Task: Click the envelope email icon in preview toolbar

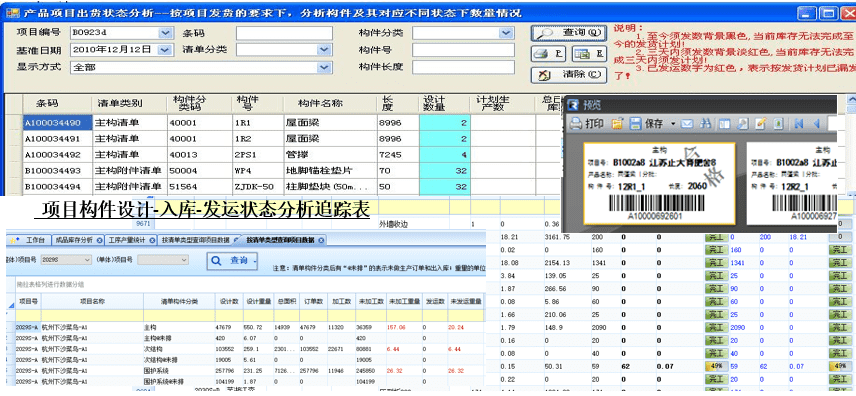Action: coord(687,124)
